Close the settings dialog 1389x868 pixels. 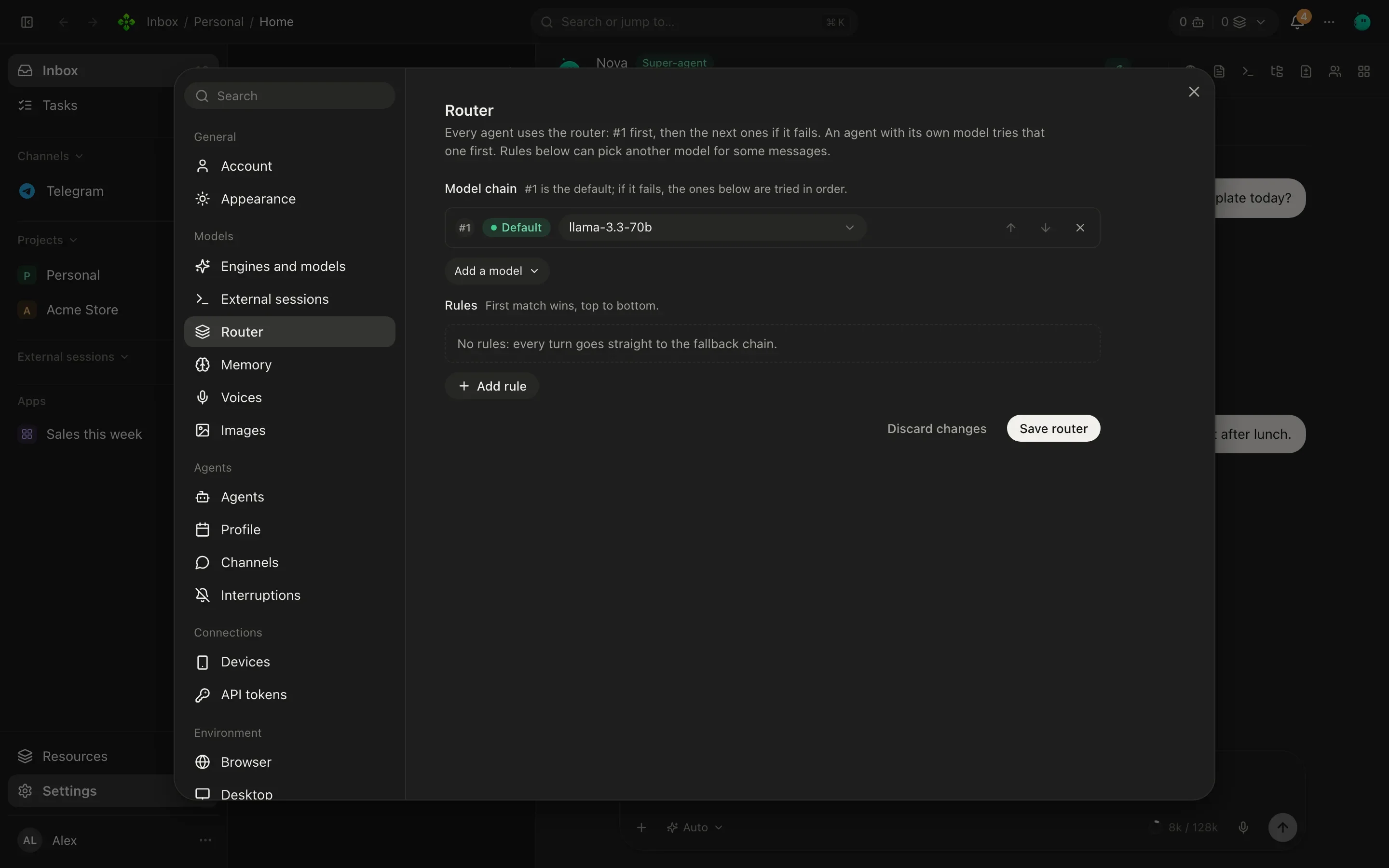(x=1194, y=92)
